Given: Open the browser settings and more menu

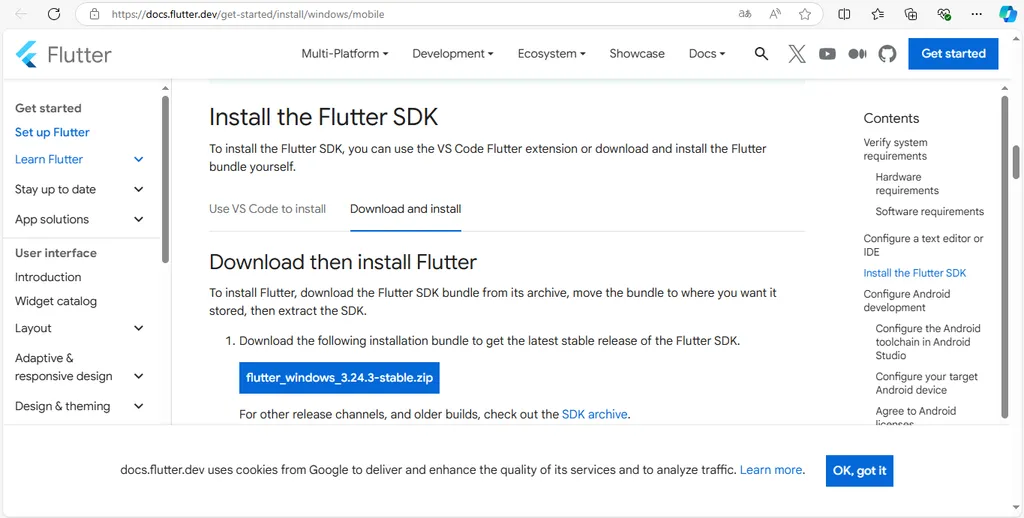Looking at the screenshot, I should pyautogui.click(x=976, y=14).
